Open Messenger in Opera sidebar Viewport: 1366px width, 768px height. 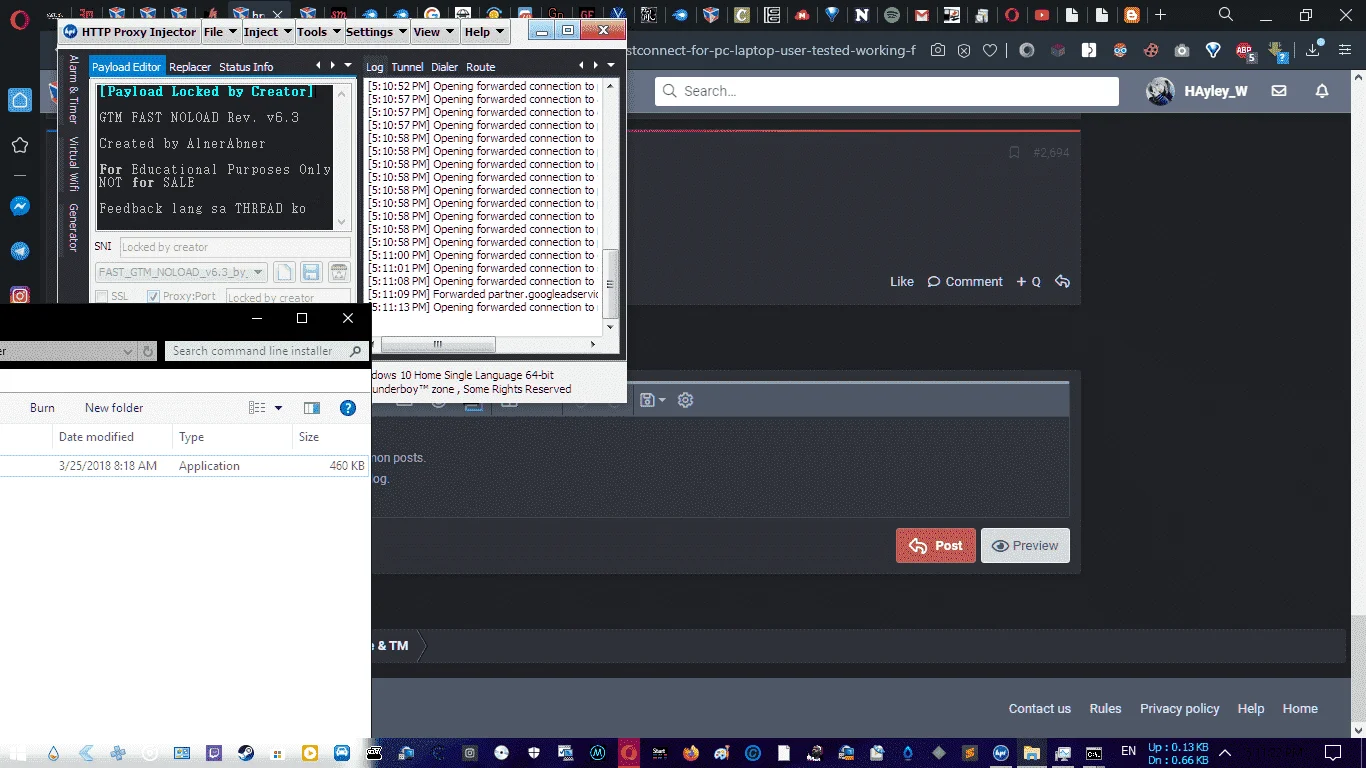19,206
